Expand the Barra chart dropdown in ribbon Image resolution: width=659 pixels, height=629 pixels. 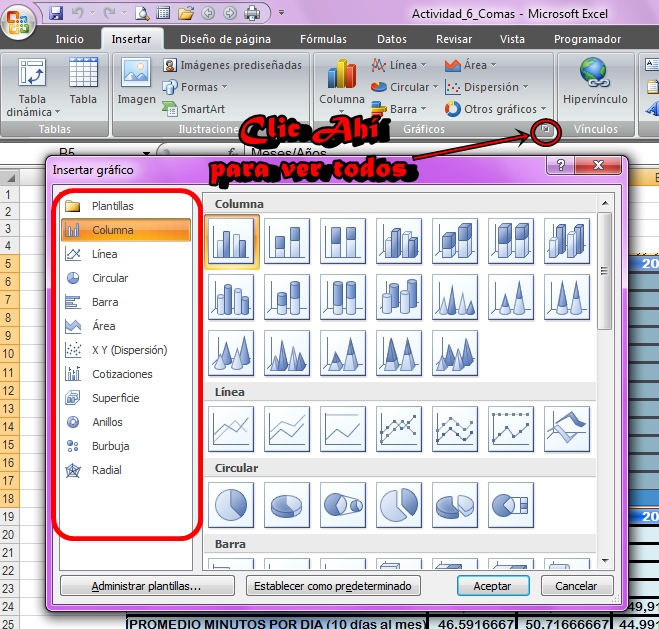pos(399,109)
